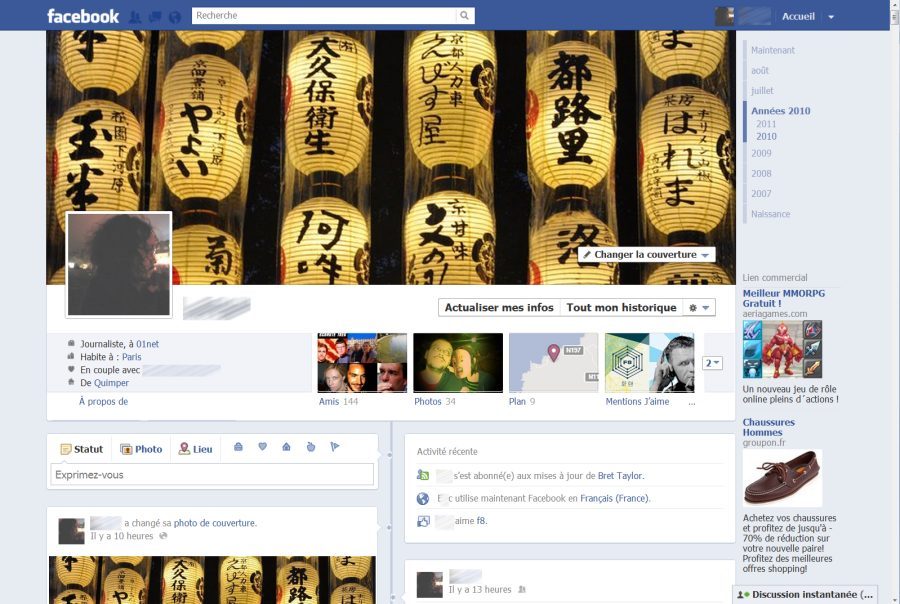This screenshot has height=604, width=900.
Task: Click the Actualiser mes infos button
Action: click(499, 308)
